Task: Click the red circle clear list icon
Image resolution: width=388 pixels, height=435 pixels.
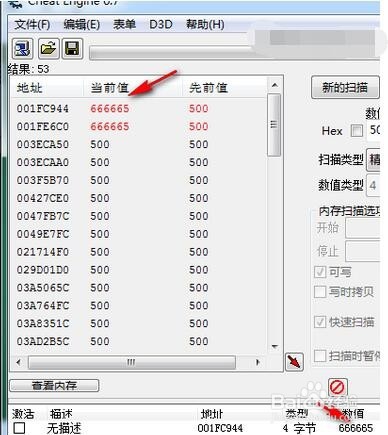Action: pyautogui.click(x=337, y=388)
